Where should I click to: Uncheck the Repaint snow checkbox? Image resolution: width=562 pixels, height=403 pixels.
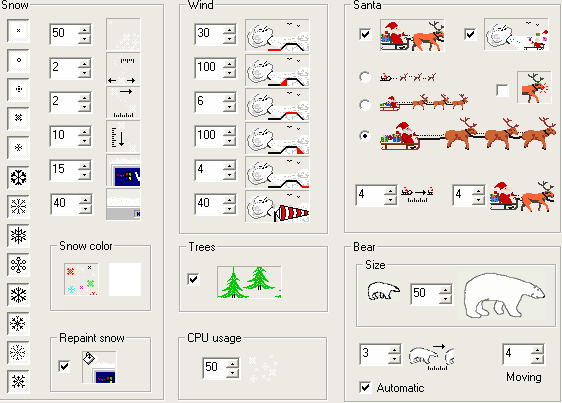(x=64, y=366)
